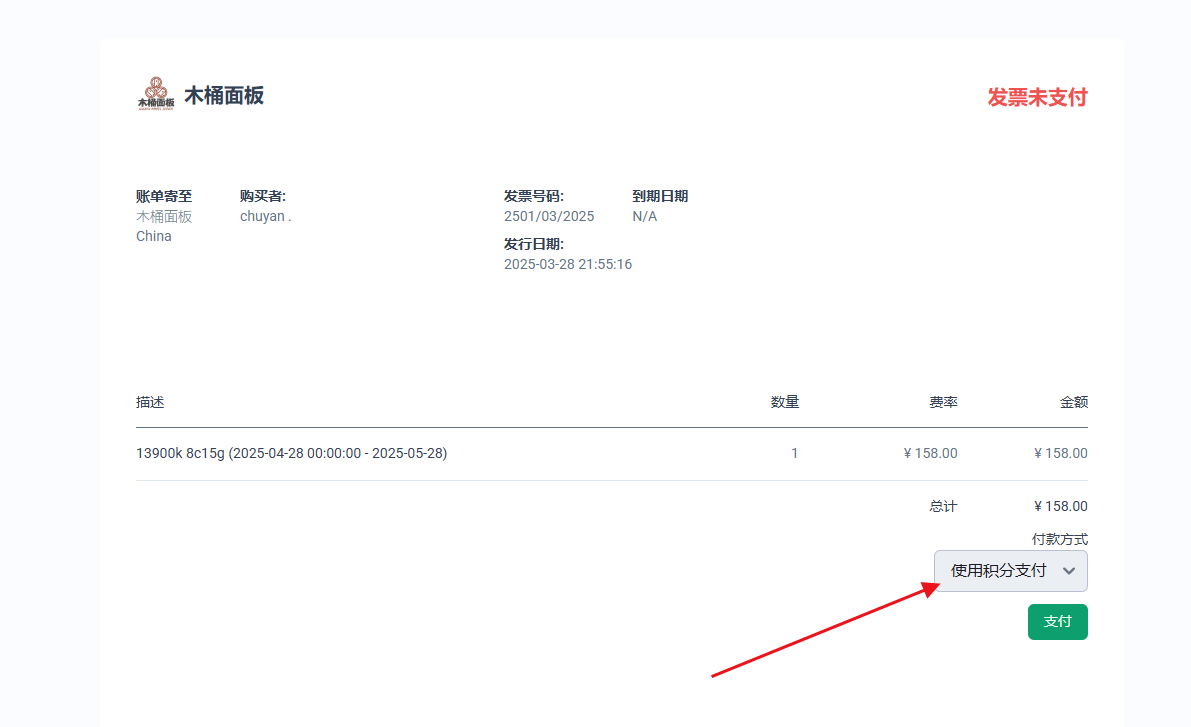The height and width of the screenshot is (727, 1191).
Task: Click the buyer name chuyan
Action: 265,216
